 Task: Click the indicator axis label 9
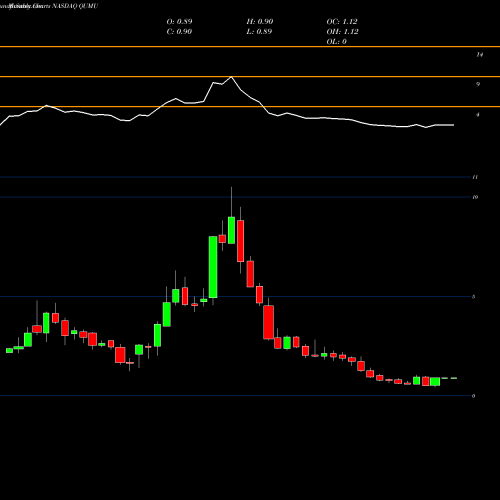pyautogui.click(x=478, y=85)
